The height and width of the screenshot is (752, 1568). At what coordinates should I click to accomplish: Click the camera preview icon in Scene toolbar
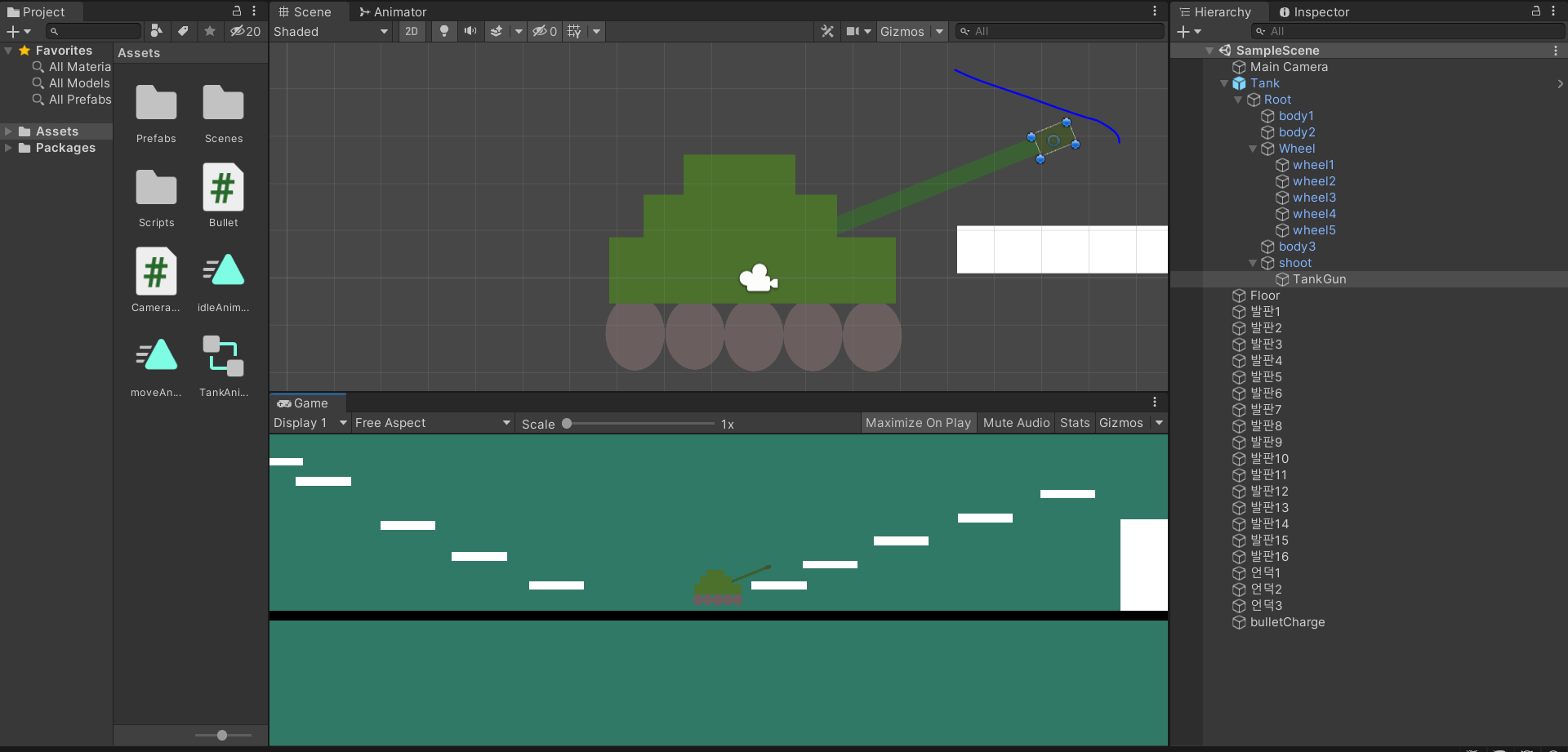point(854,31)
